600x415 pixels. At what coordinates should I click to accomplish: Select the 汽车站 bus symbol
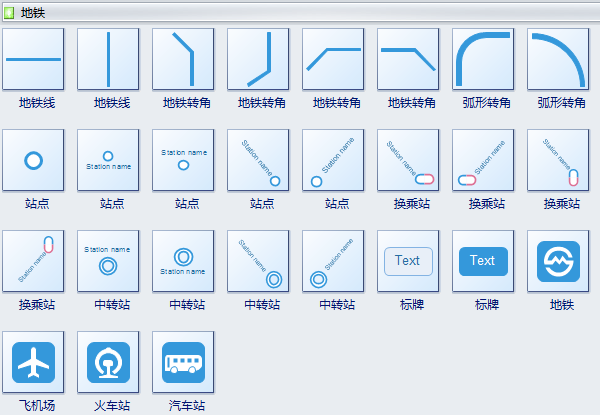pyautogui.click(x=183, y=362)
